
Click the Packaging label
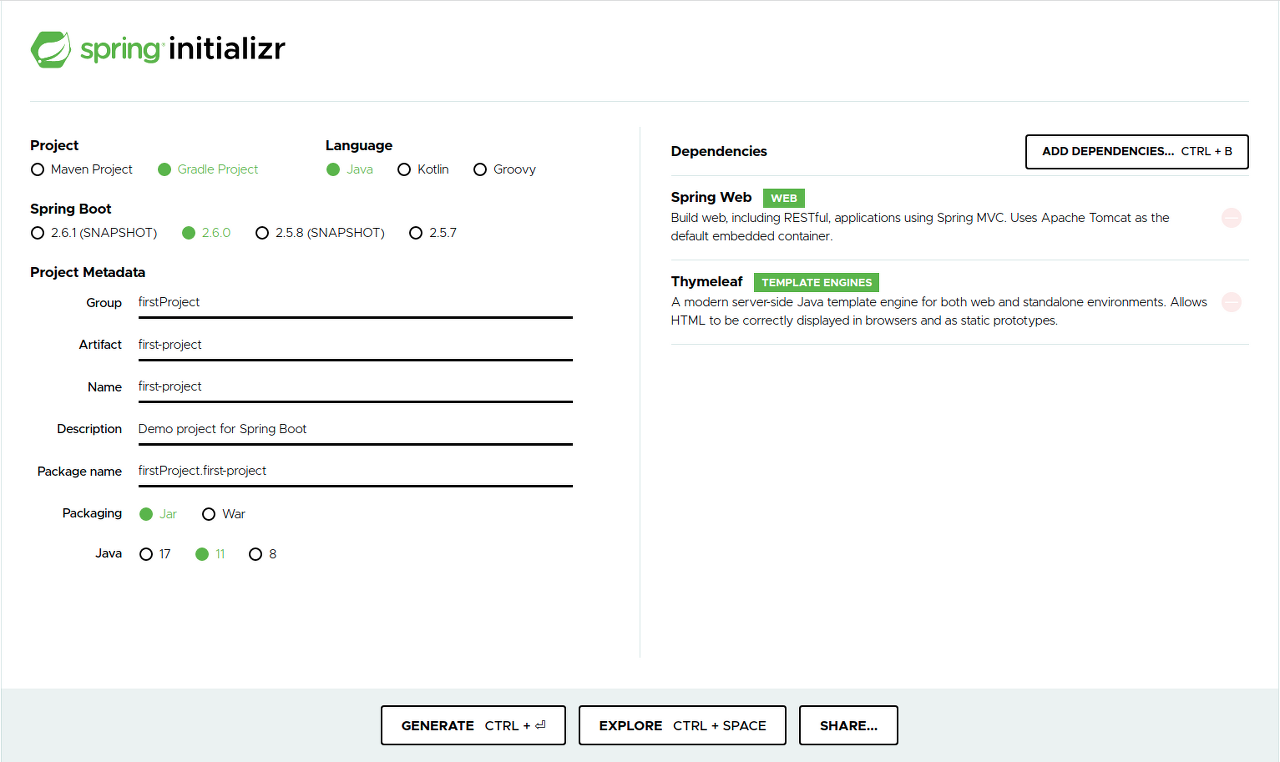[x=92, y=513]
